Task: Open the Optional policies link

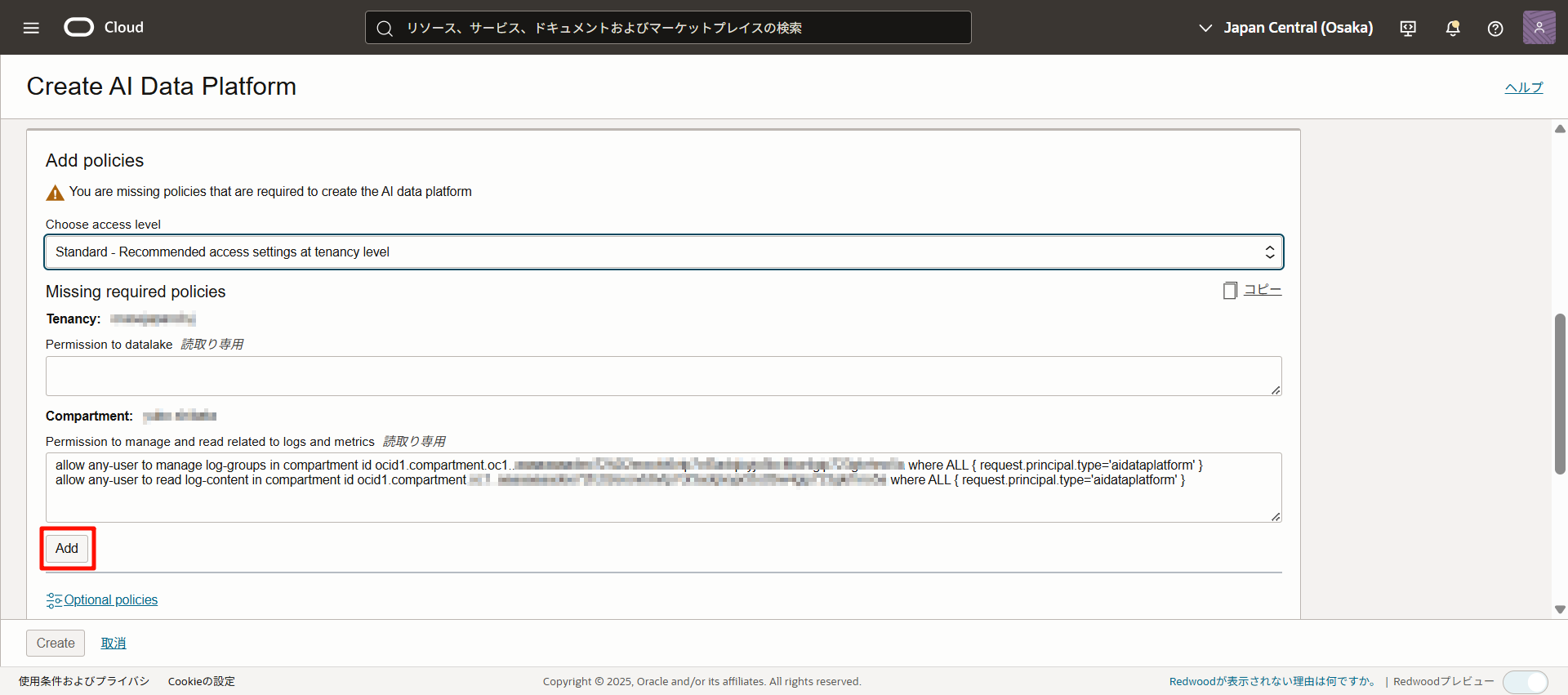Action: pyautogui.click(x=111, y=599)
